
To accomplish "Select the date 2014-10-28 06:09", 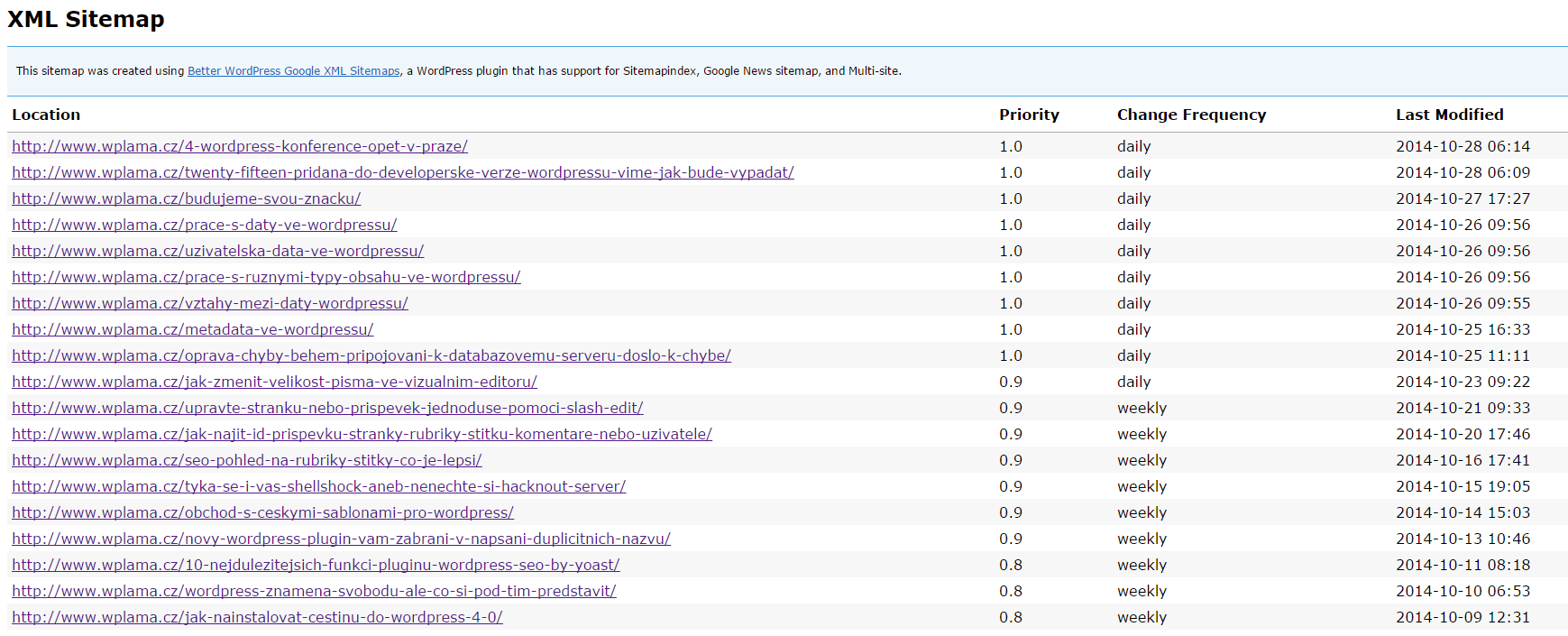I will [1463, 172].
